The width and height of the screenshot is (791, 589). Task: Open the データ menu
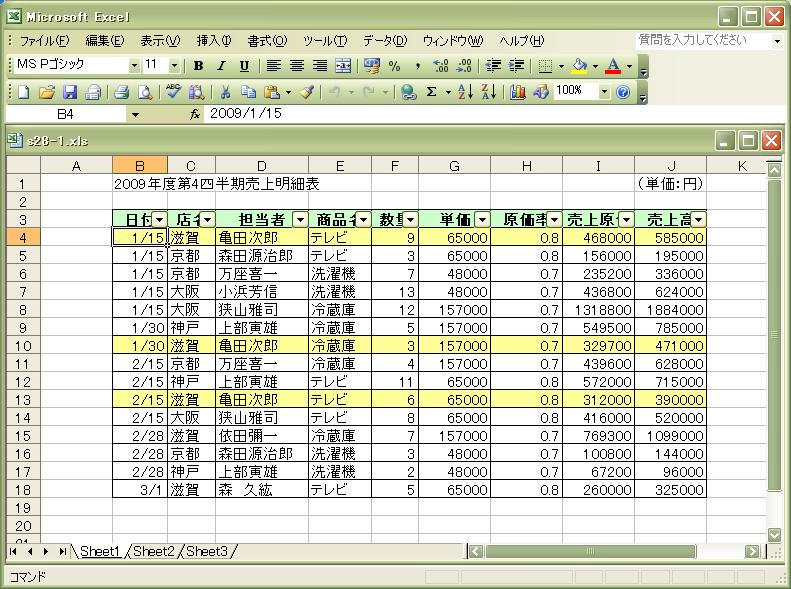(384, 41)
